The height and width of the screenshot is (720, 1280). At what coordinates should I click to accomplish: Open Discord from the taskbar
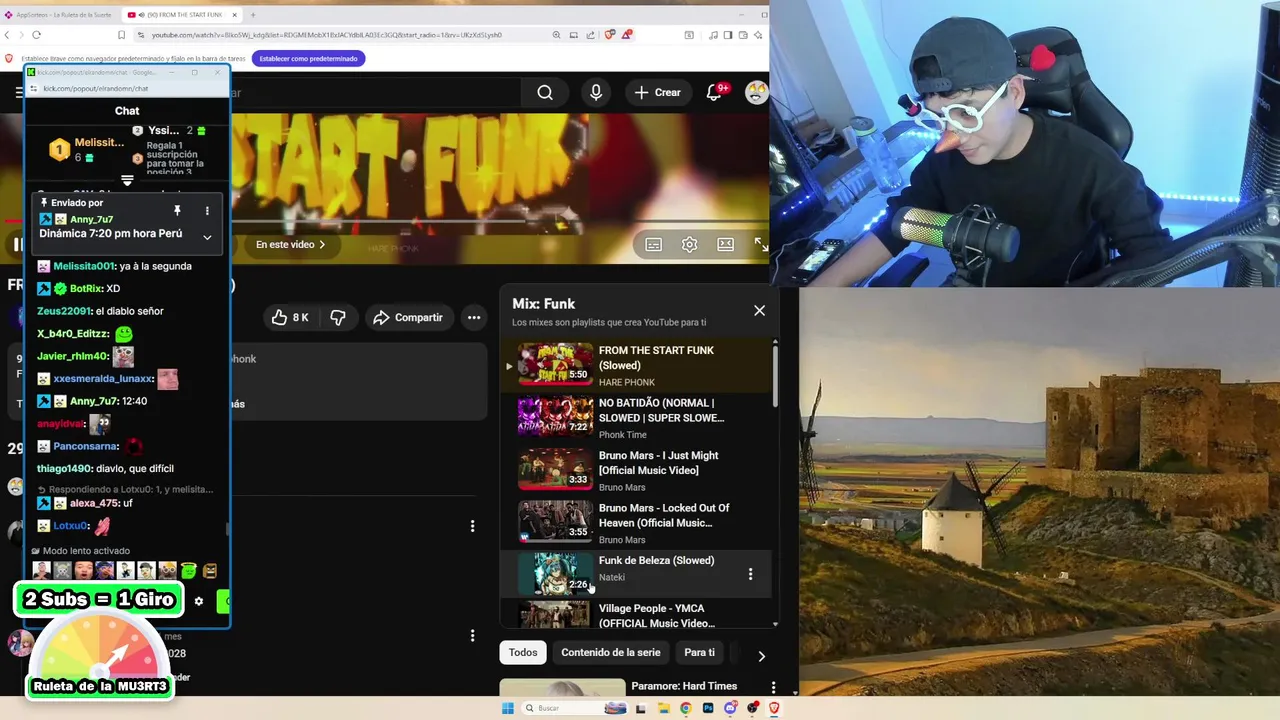[730, 708]
